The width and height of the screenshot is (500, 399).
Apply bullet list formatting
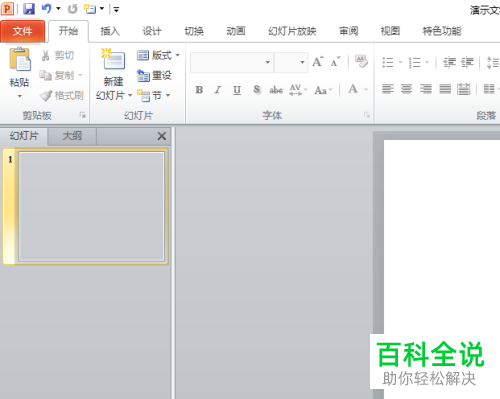click(x=388, y=62)
